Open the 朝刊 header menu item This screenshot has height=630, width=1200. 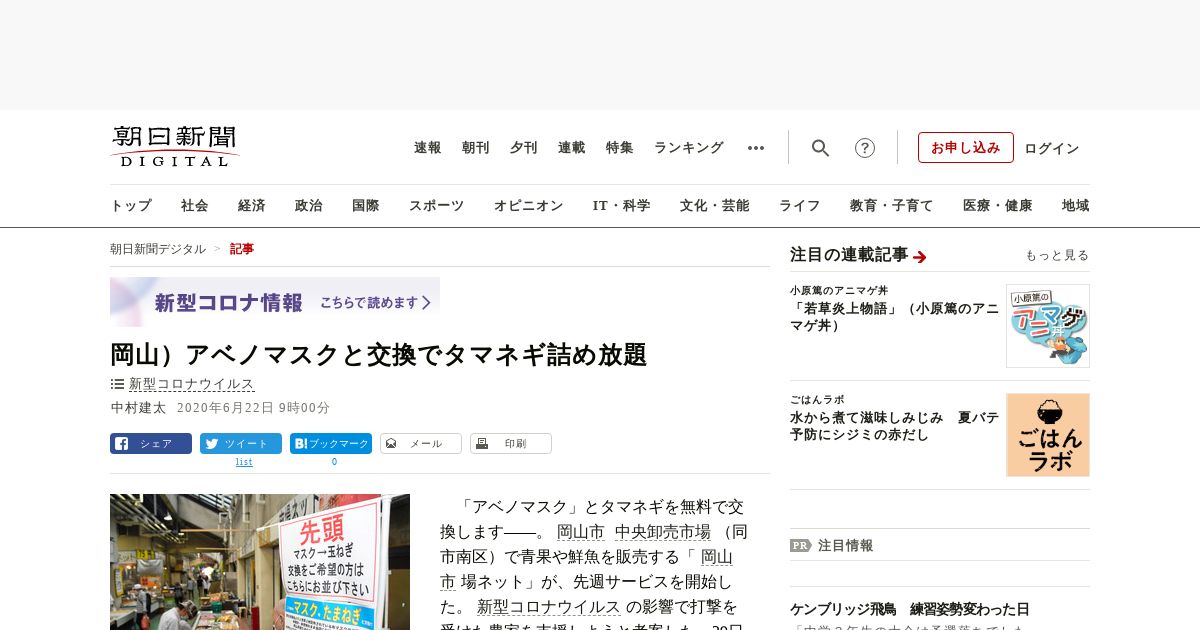(476, 148)
